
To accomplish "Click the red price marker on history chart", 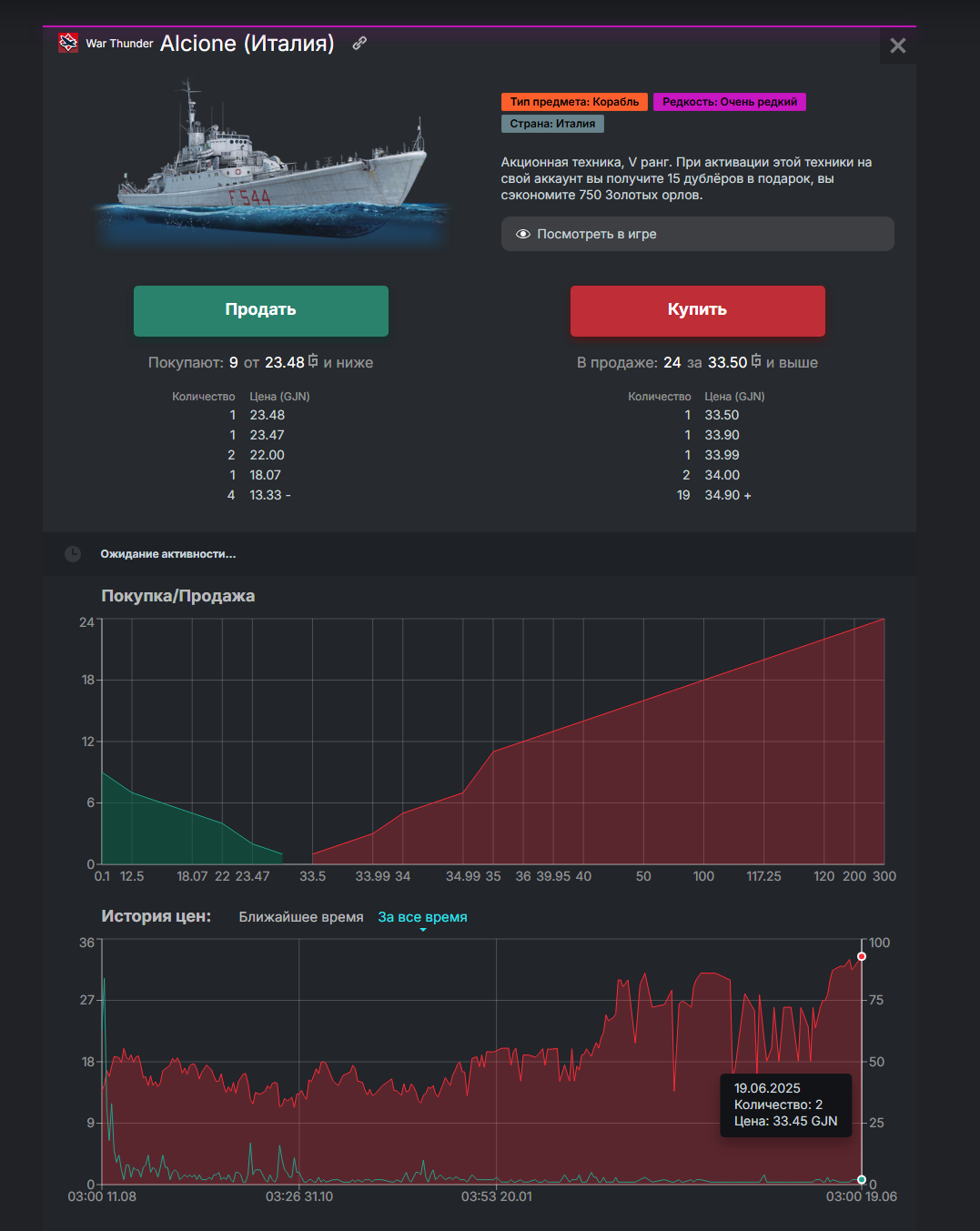I will [862, 956].
